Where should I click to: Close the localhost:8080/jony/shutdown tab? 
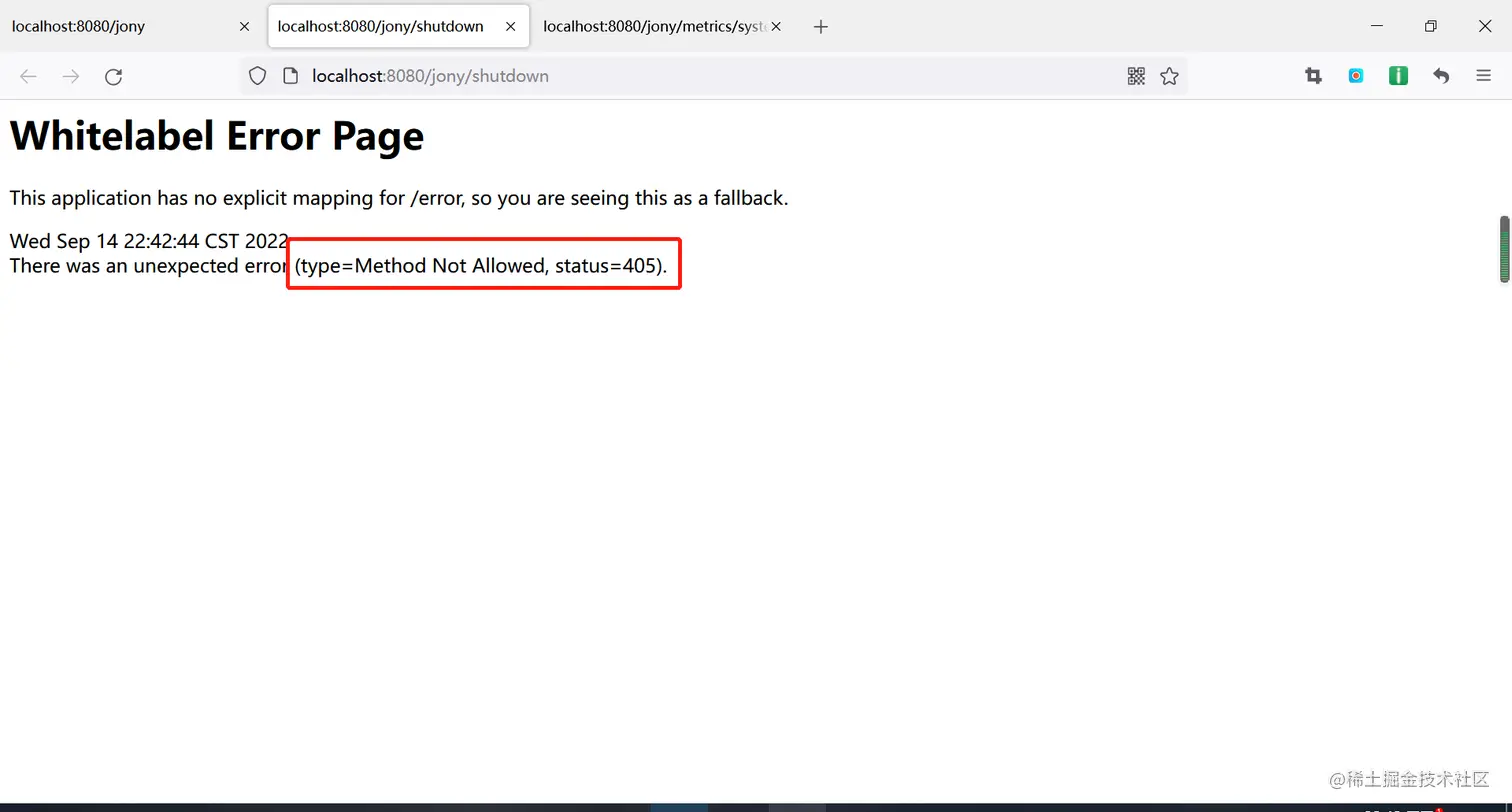pos(511,27)
